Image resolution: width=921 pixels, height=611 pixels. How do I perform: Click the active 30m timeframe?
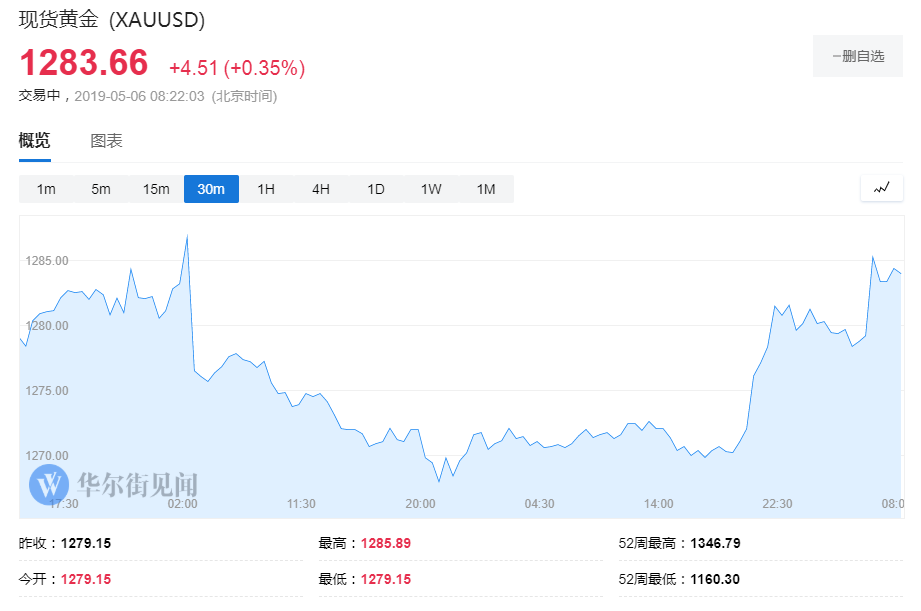click(x=211, y=188)
